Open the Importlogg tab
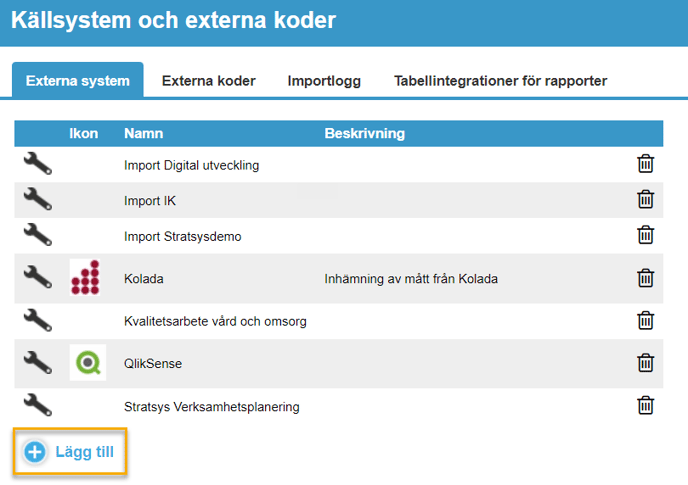The height and width of the screenshot is (485, 688). click(x=324, y=81)
